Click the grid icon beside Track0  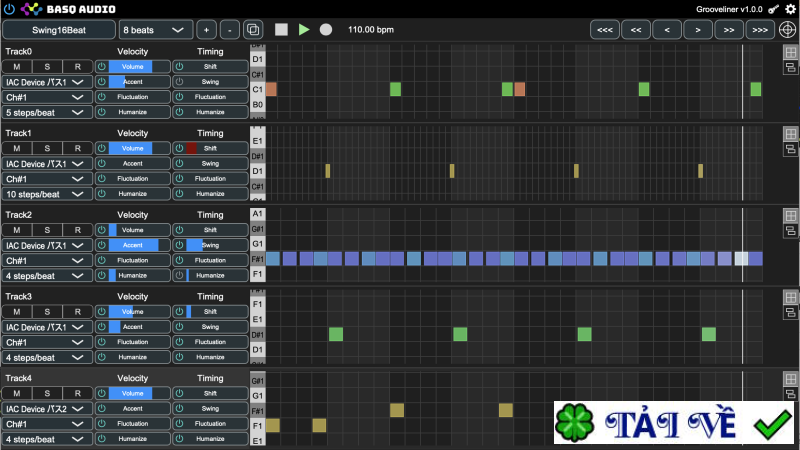click(x=789, y=52)
